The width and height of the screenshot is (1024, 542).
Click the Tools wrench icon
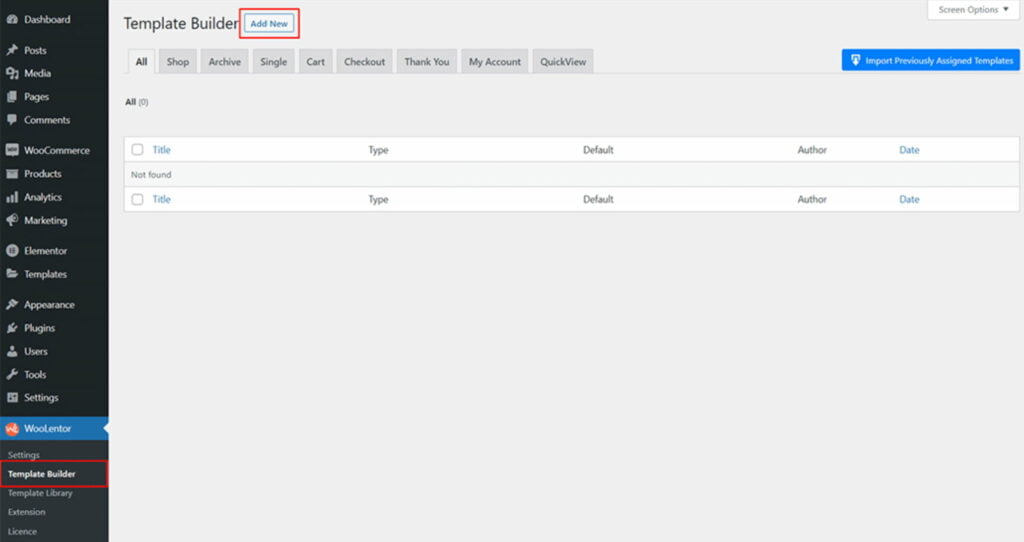coord(12,374)
